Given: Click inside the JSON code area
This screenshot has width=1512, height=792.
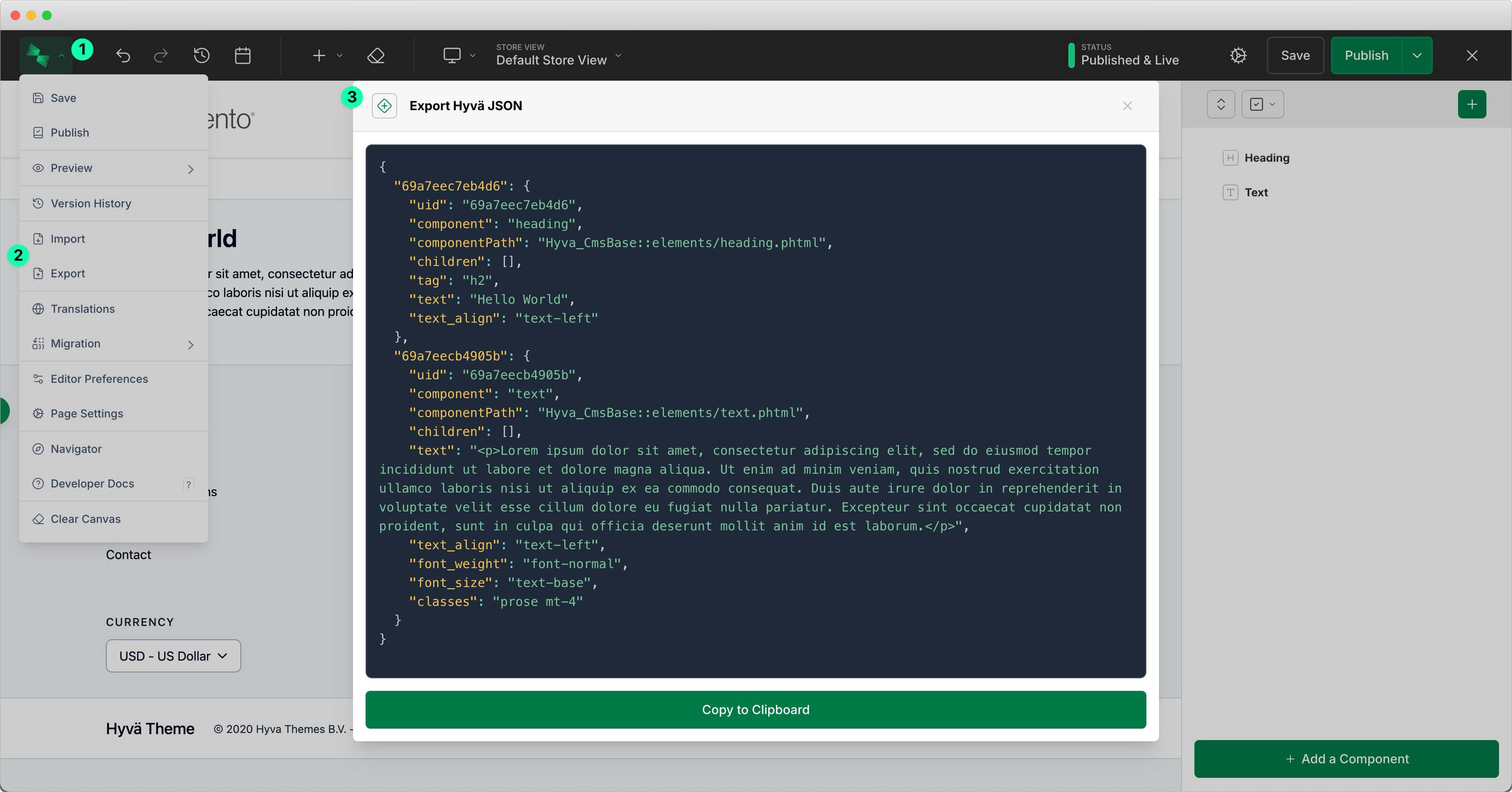Looking at the screenshot, I should click(756, 411).
